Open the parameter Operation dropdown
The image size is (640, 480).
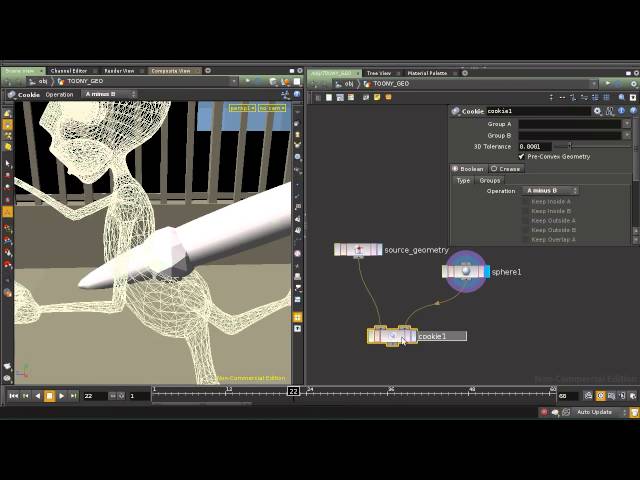click(x=551, y=191)
